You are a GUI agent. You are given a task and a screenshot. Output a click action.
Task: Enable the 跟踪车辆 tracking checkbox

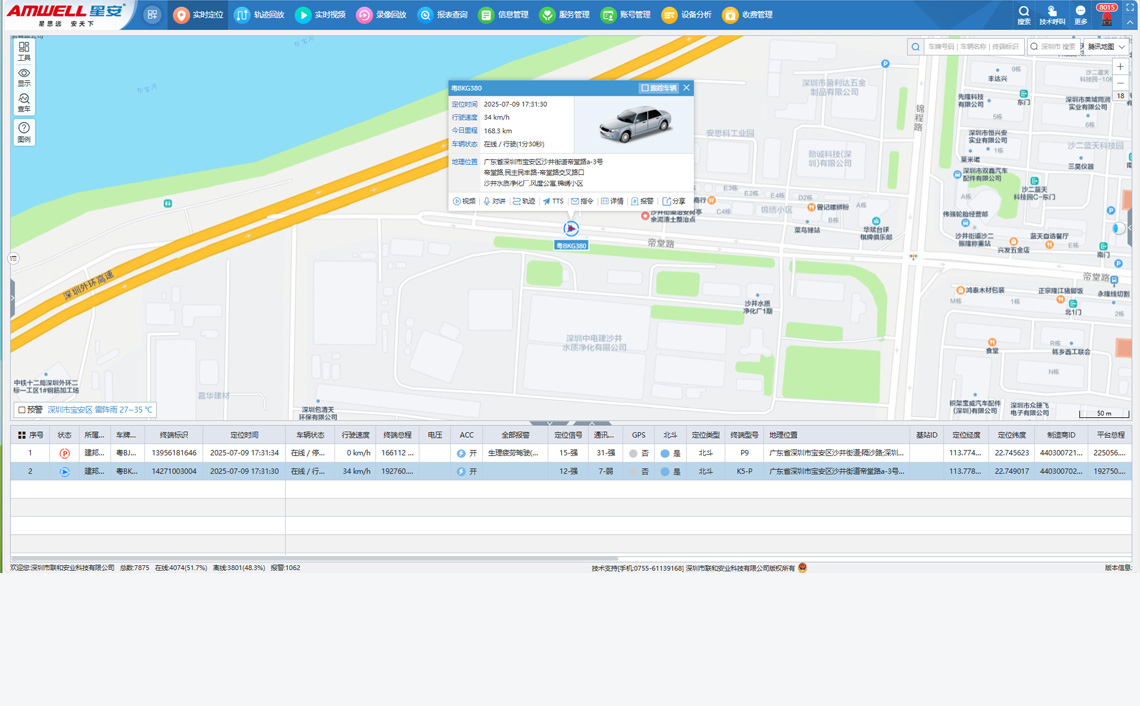tap(645, 88)
